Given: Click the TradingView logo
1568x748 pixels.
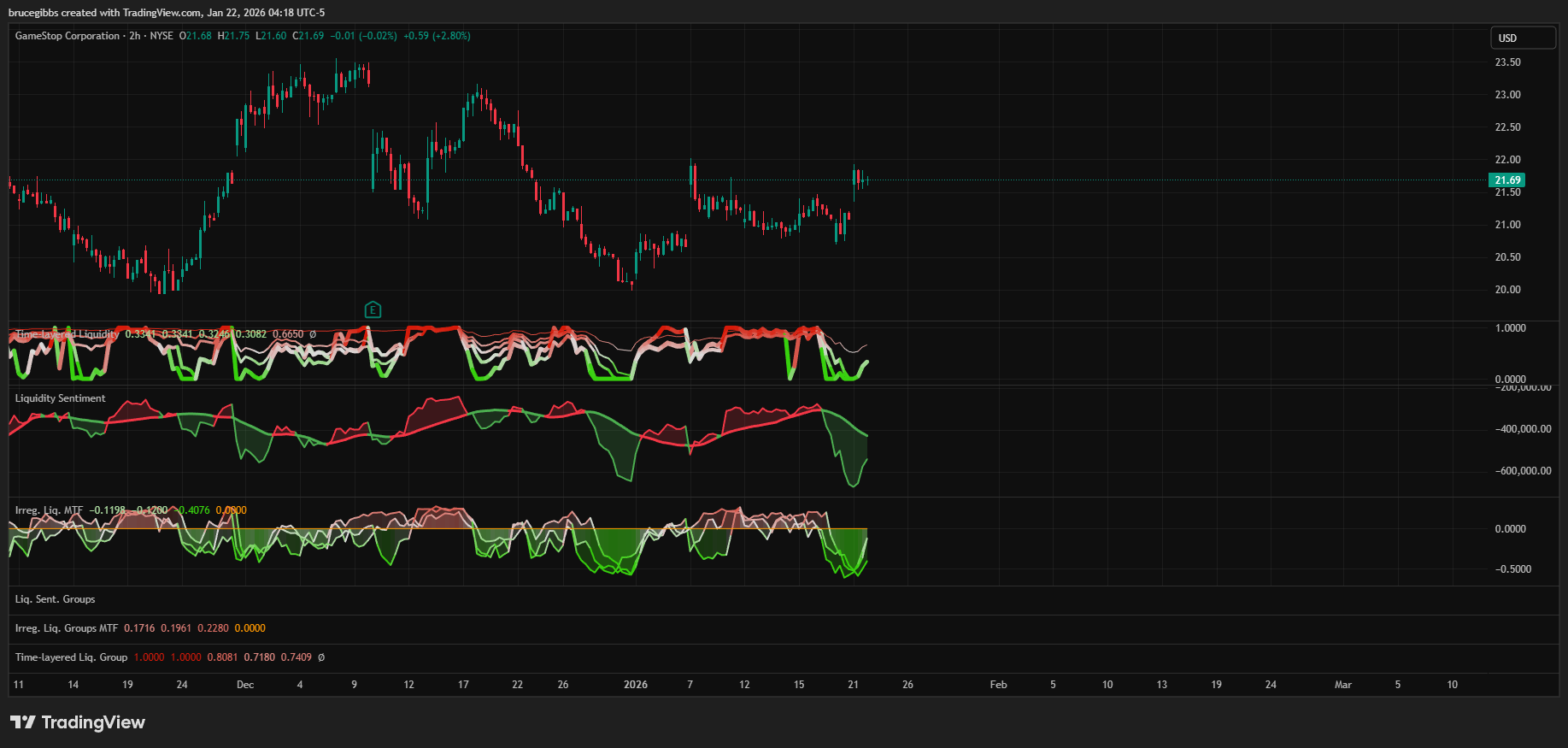Looking at the screenshot, I should coord(78,722).
